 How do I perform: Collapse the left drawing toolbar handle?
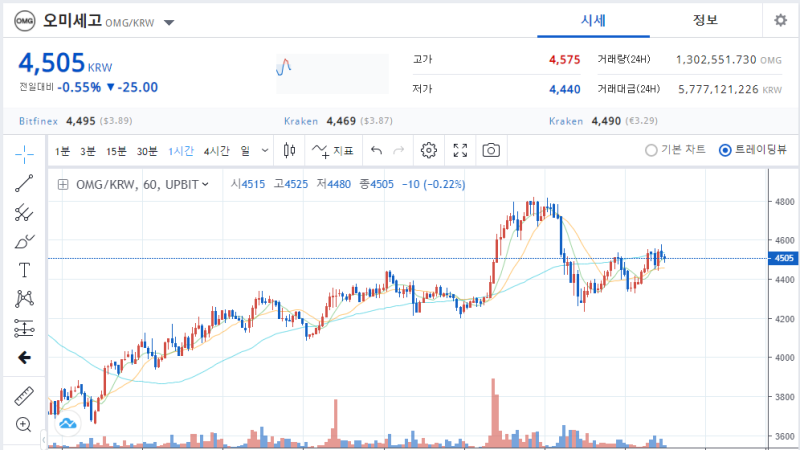point(44,439)
